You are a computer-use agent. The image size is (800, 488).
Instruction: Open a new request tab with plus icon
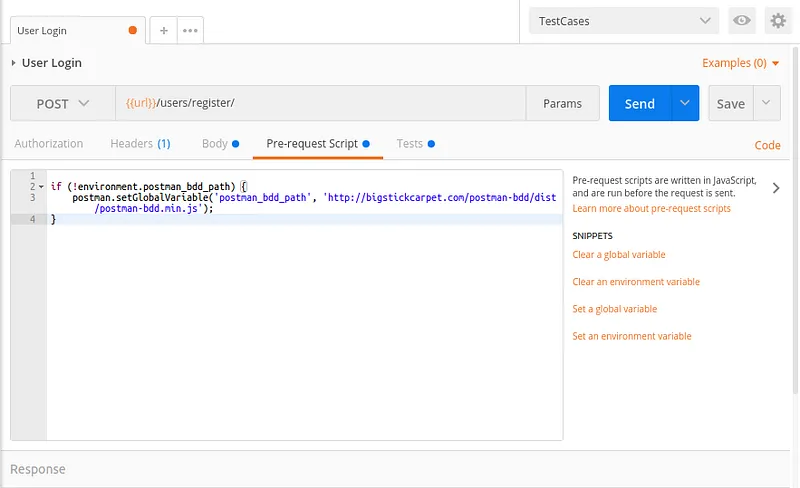[x=164, y=31]
